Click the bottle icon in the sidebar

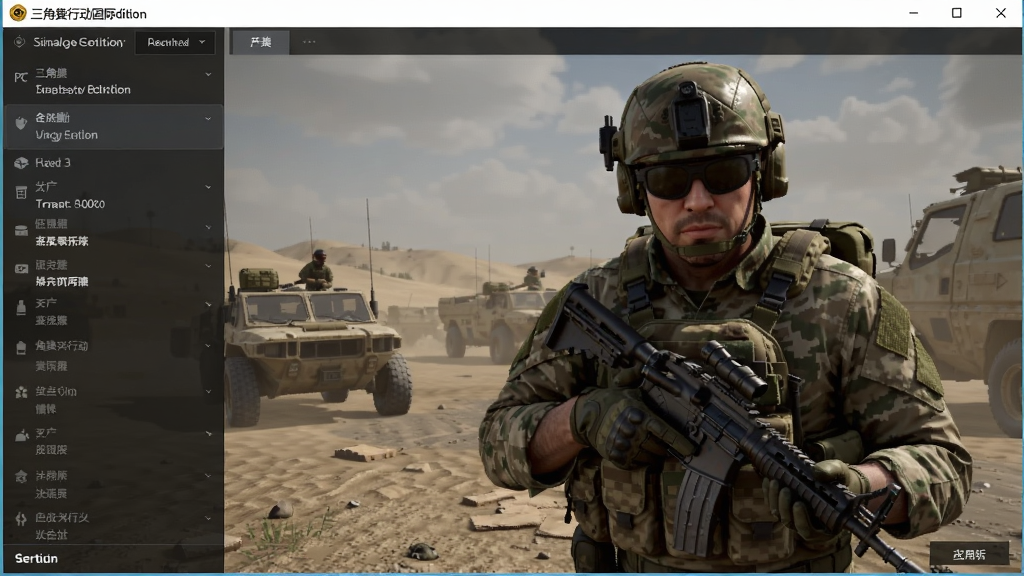[x=21, y=308]
